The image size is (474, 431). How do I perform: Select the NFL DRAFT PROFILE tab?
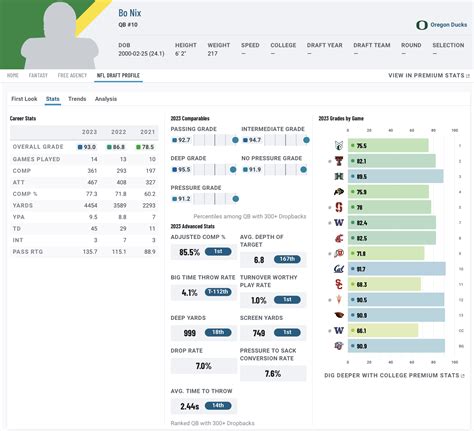click(x=118, y=75)
